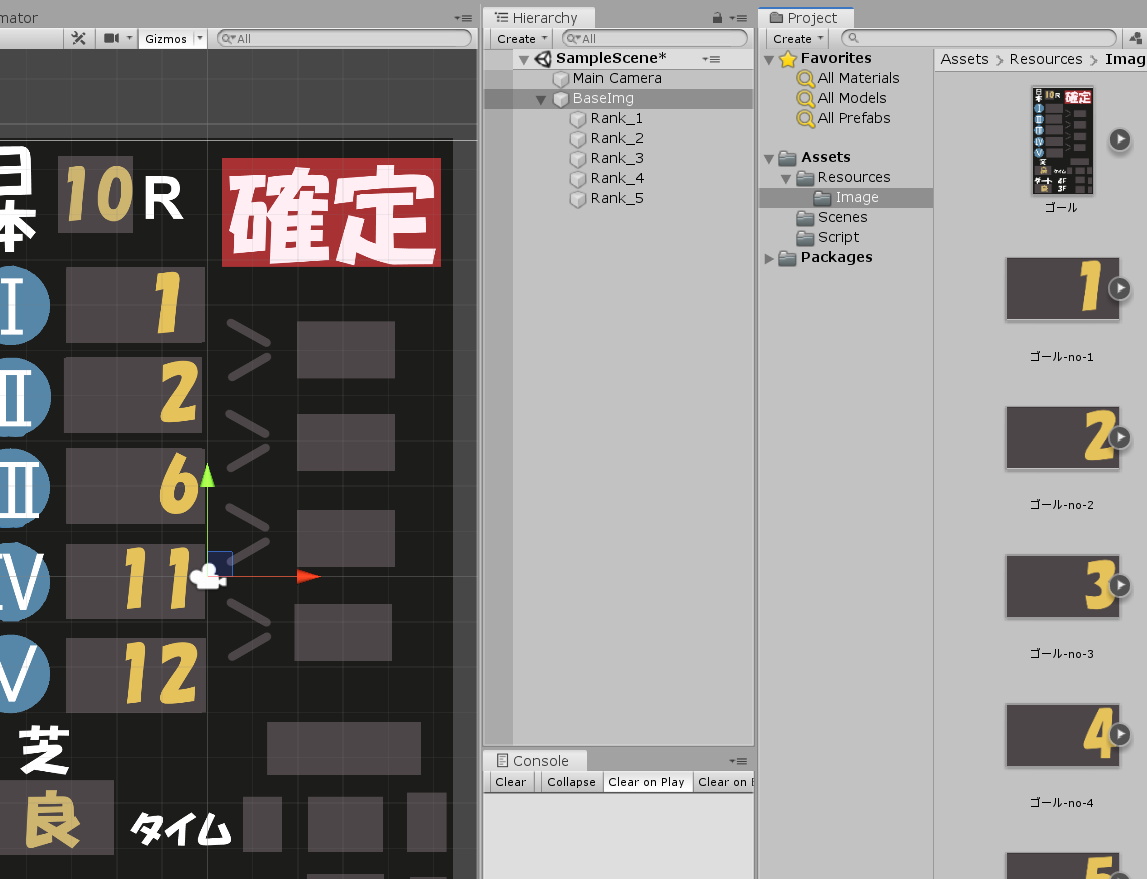1147x879 pixels.
Task: Collapse the Assets folder foldout
Action: tap(769, 159)
